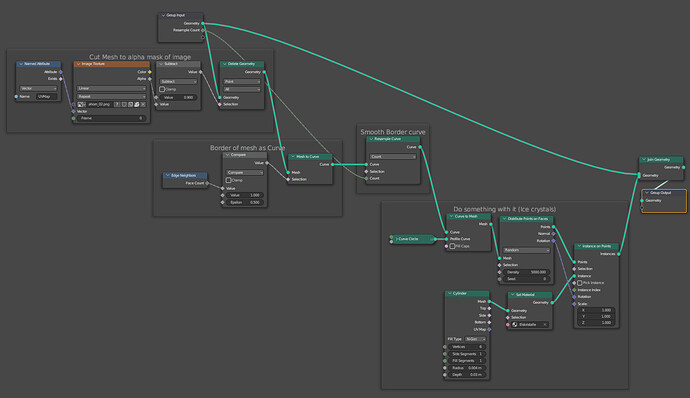Click the Exists output socket on Named Attribute
This screenshot has height=398, width=690.
coord(61,79)
